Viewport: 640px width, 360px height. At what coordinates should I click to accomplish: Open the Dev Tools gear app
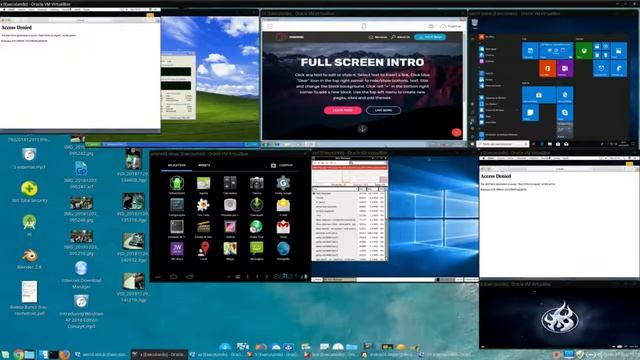click(203, 205)
